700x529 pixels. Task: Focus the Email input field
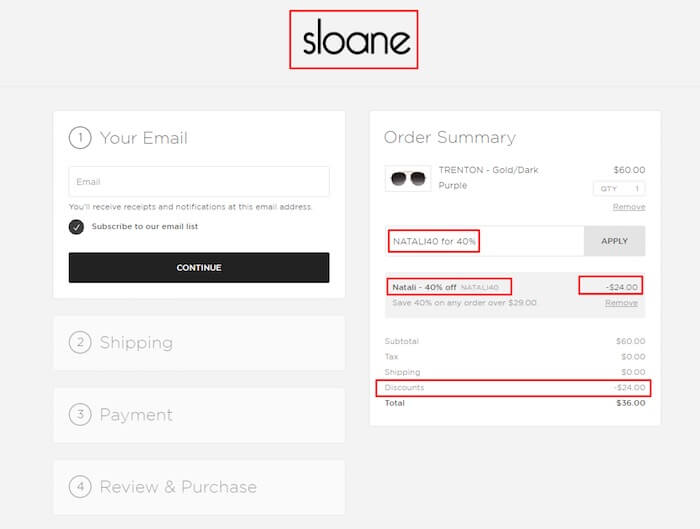199,182
